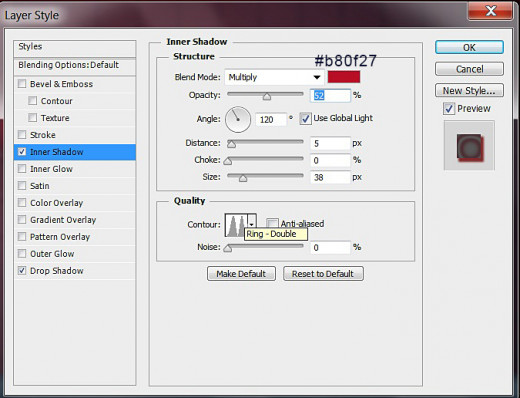Open the Color Overlay settings row
The image size is (520, 398).
75,203
